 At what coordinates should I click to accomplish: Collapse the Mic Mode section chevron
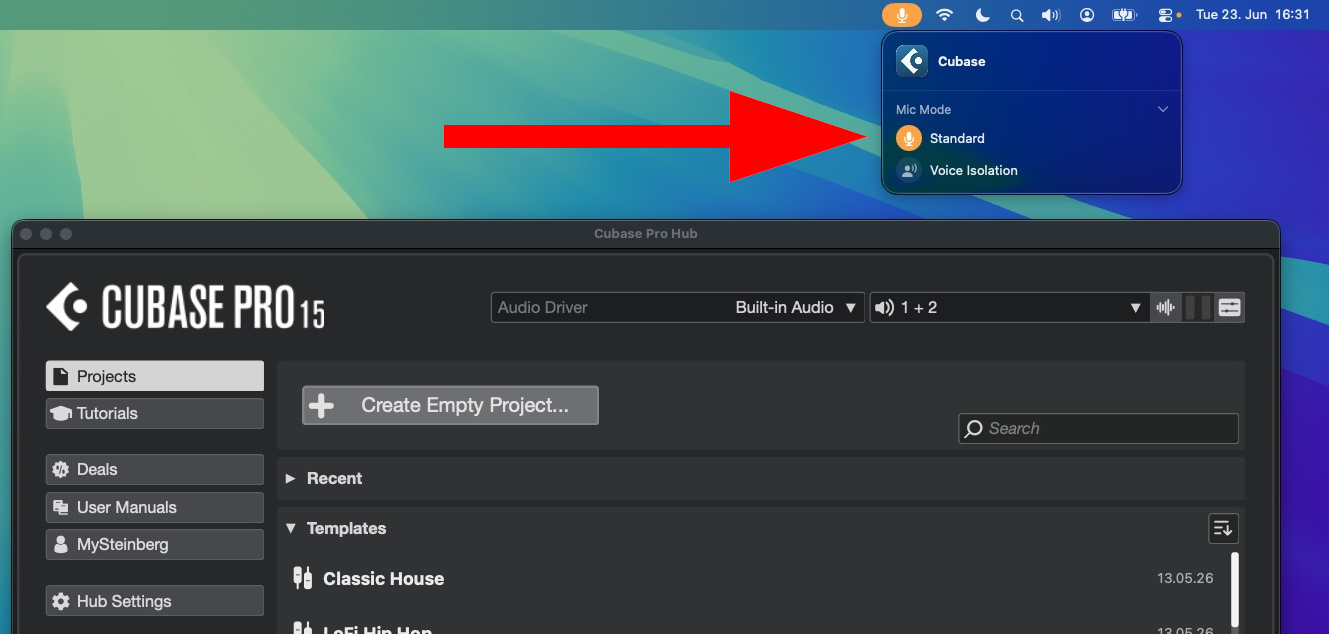click(1163, 109)
